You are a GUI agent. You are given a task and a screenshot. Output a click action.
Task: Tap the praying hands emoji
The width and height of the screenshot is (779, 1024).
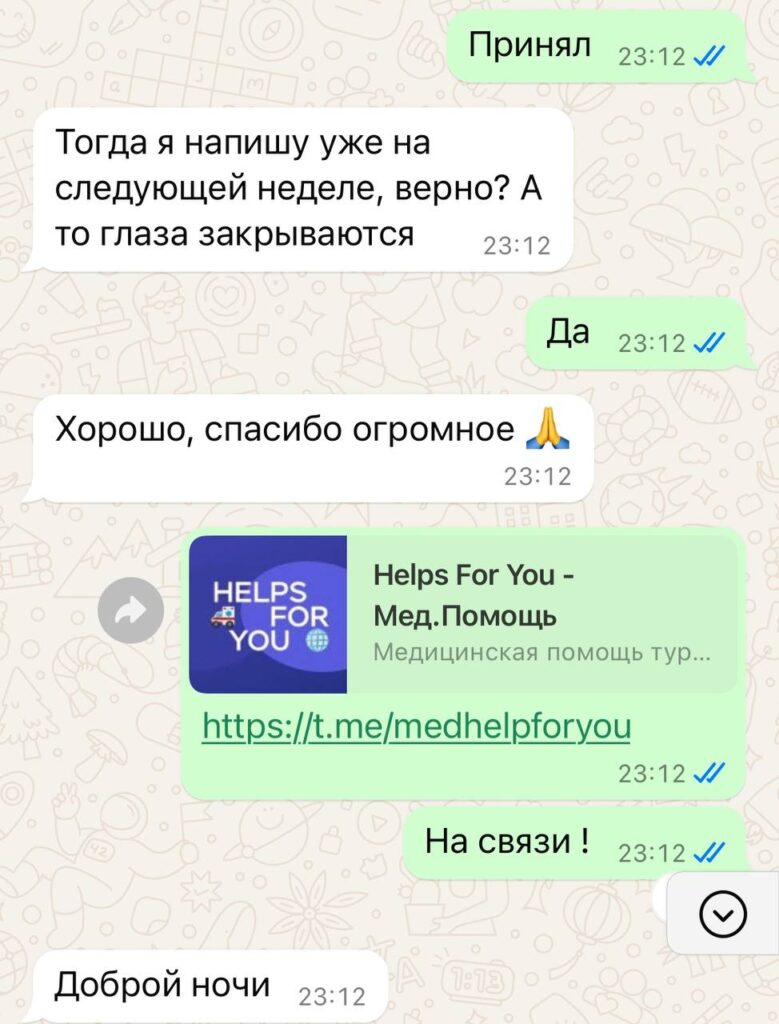point(547,428)
